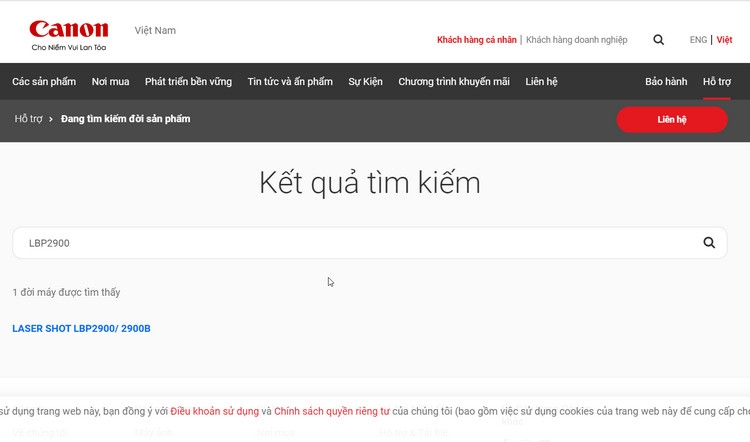Open LASER SHOT LBP2900/ 2900B result
This screenshot has width=750, height=442.
(x=81, y=328)
